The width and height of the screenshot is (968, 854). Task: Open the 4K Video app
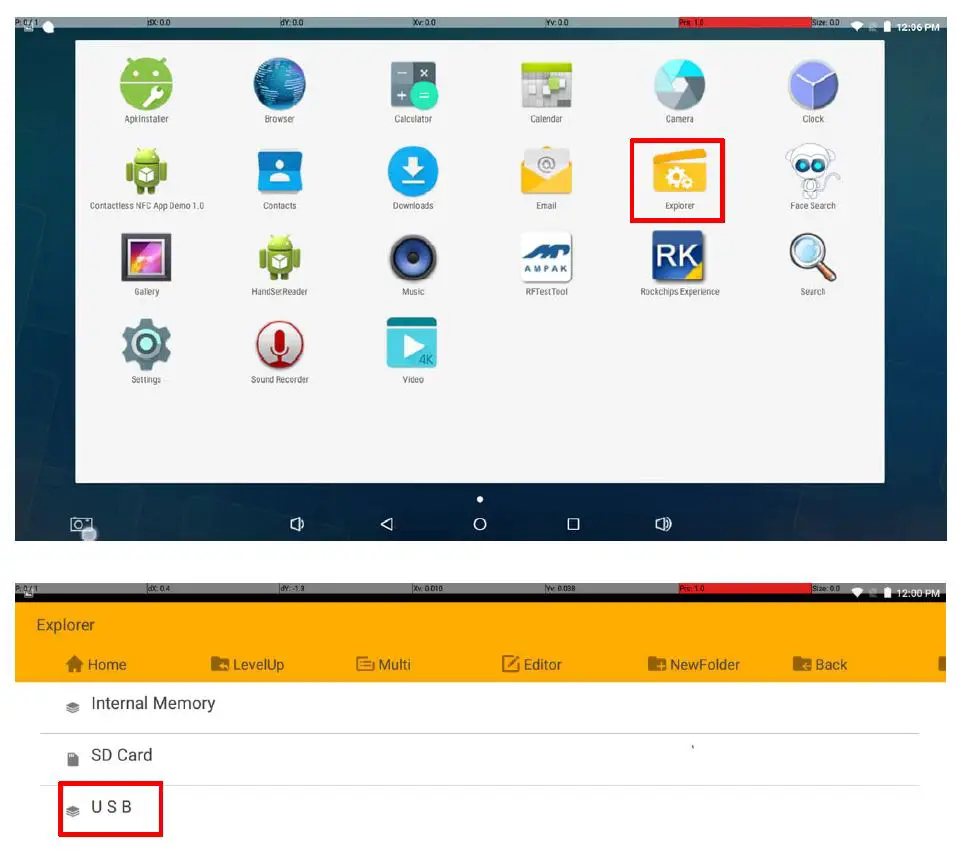pyautogui.click(x=413, y=351)
